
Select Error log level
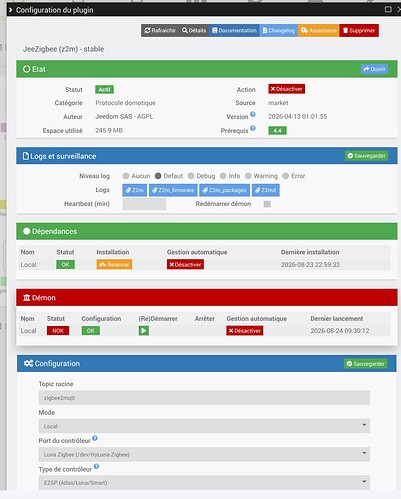point(285,176)
